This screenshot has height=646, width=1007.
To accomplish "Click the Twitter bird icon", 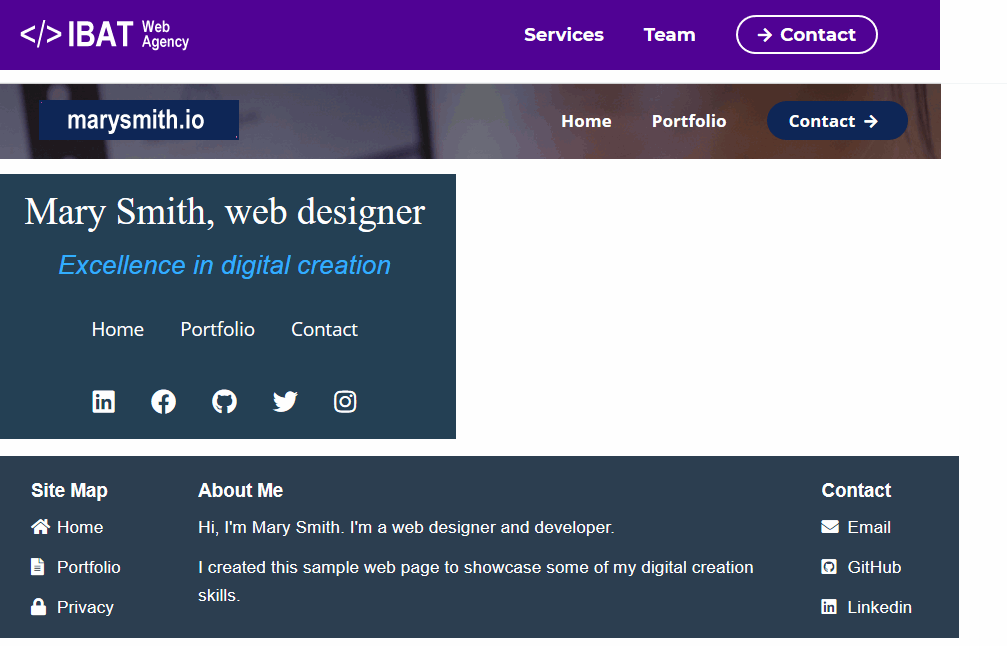I will point(285,401).
